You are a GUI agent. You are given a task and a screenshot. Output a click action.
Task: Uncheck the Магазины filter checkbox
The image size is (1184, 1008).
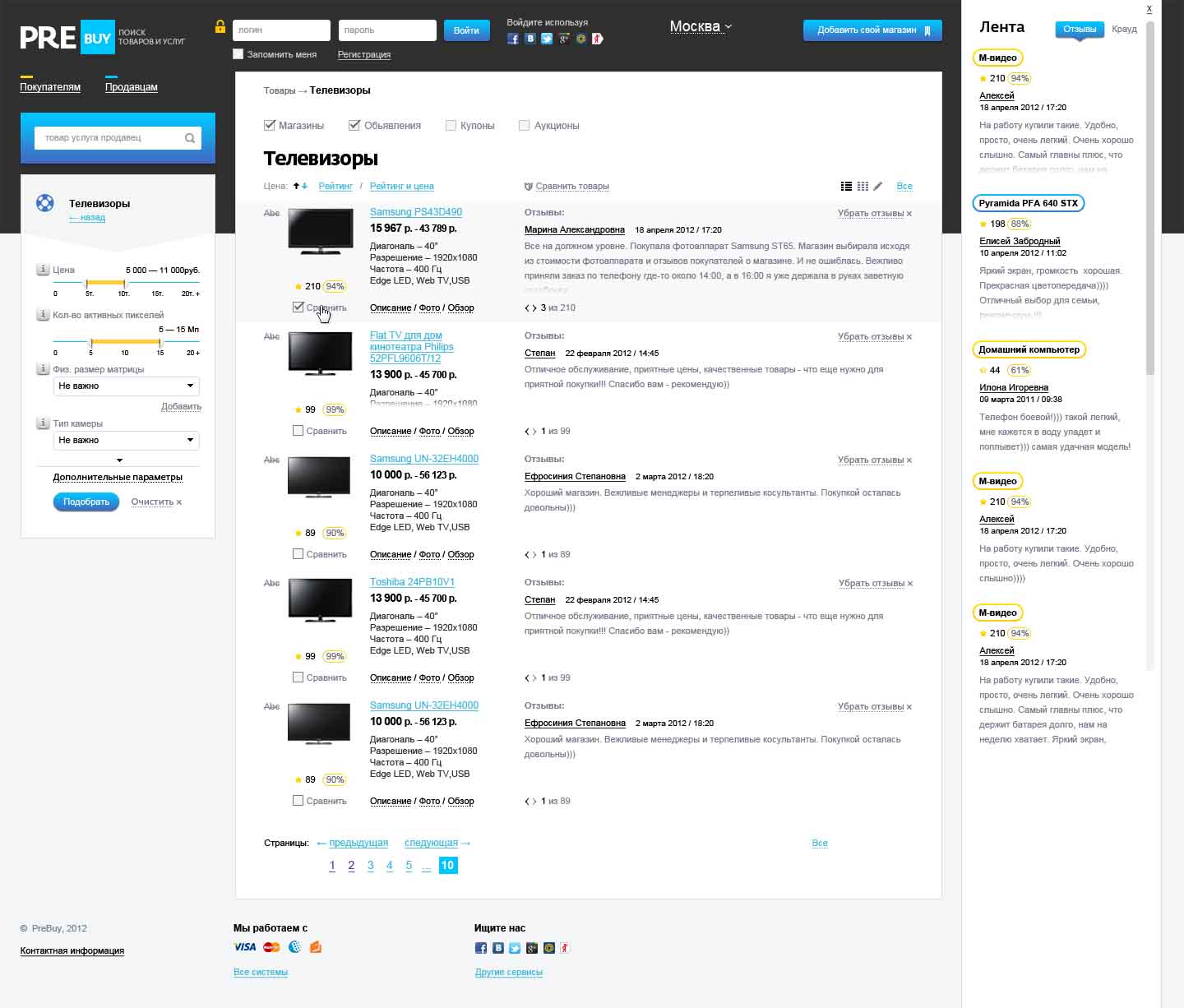click(x=269, y=126)
